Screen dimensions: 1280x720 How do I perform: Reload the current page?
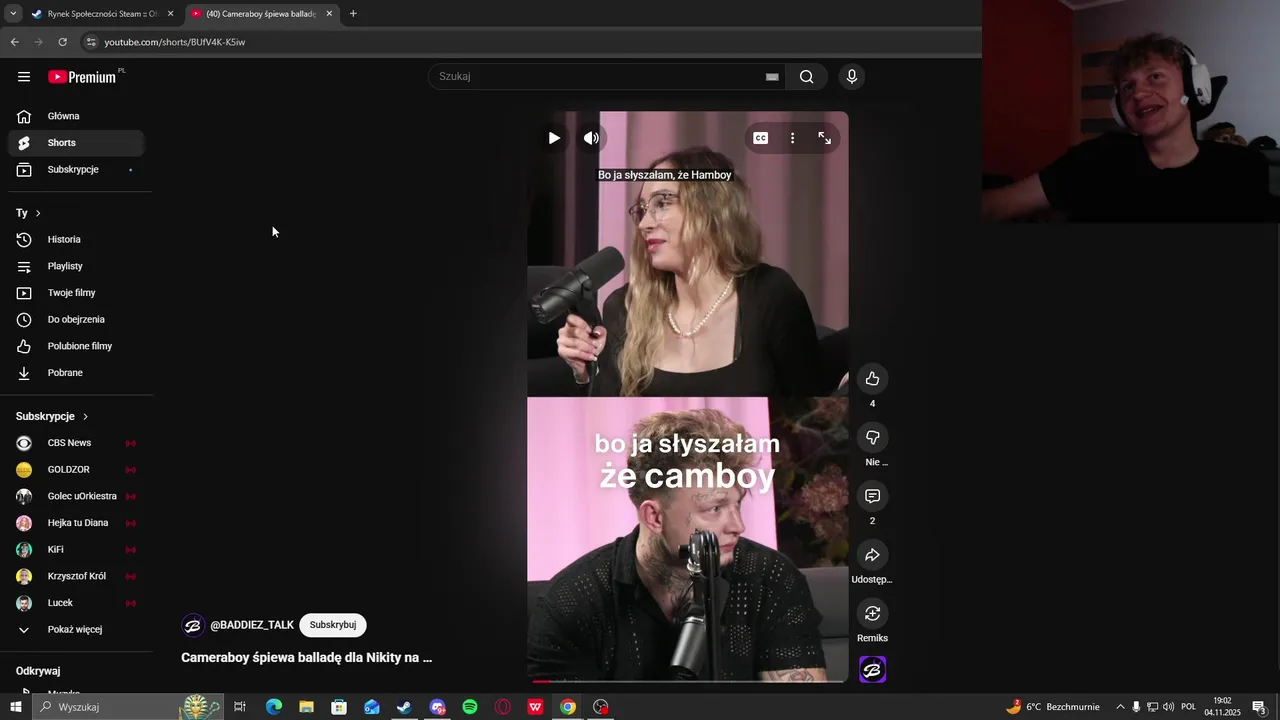pos(62,42)
